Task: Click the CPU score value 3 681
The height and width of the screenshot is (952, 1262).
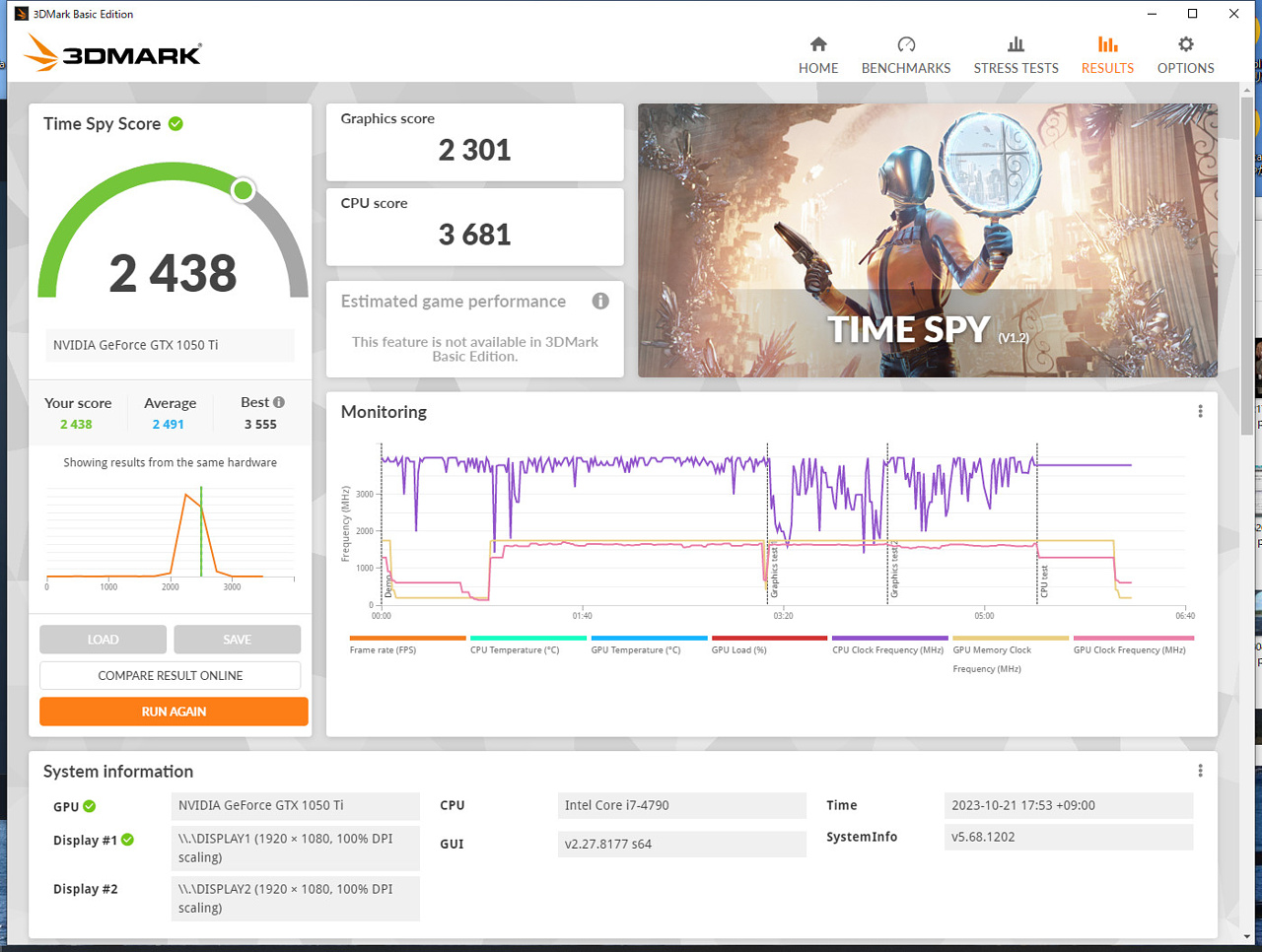Action: (474, 235)
